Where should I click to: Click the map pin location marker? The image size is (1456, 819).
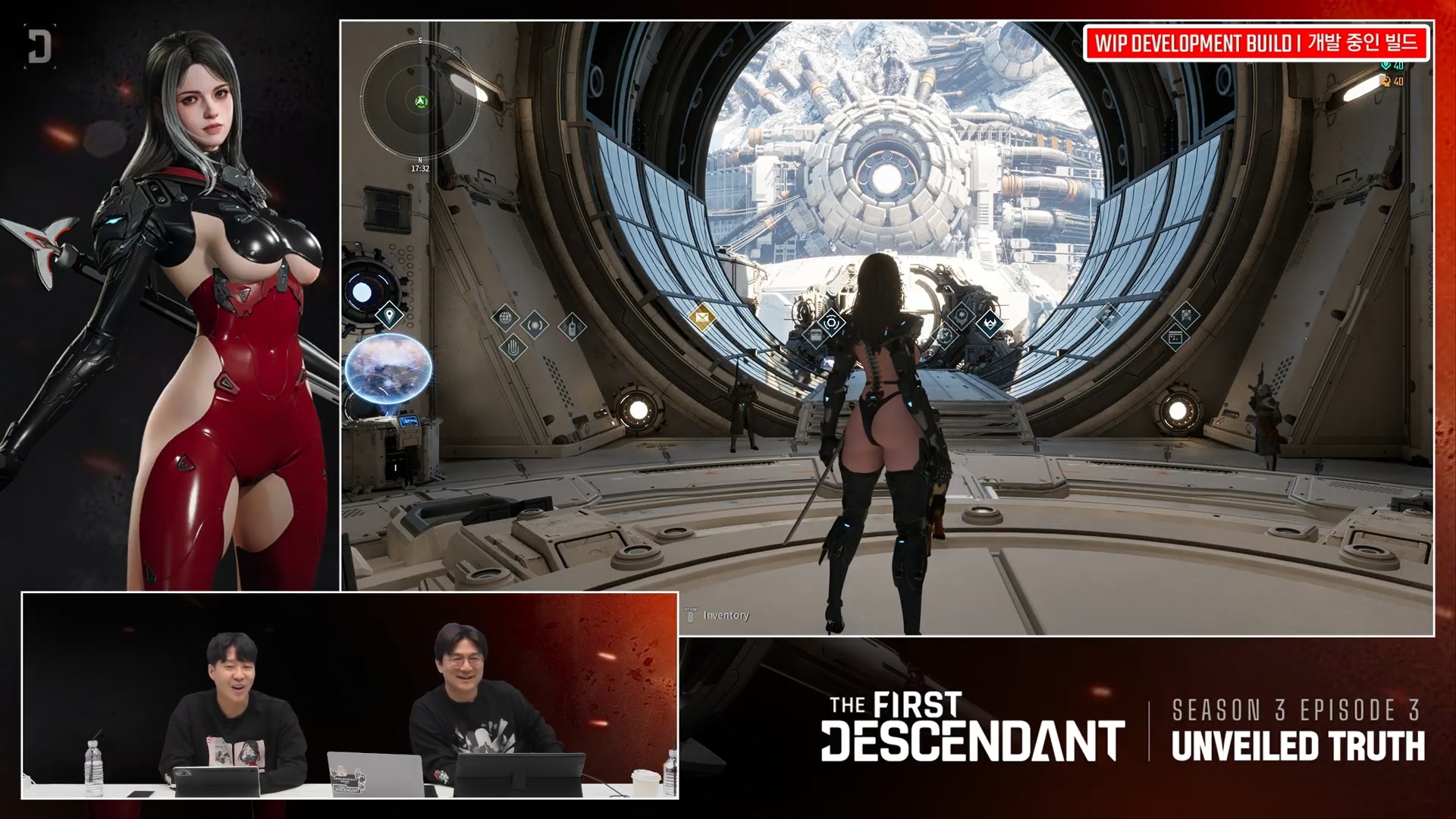389,315
